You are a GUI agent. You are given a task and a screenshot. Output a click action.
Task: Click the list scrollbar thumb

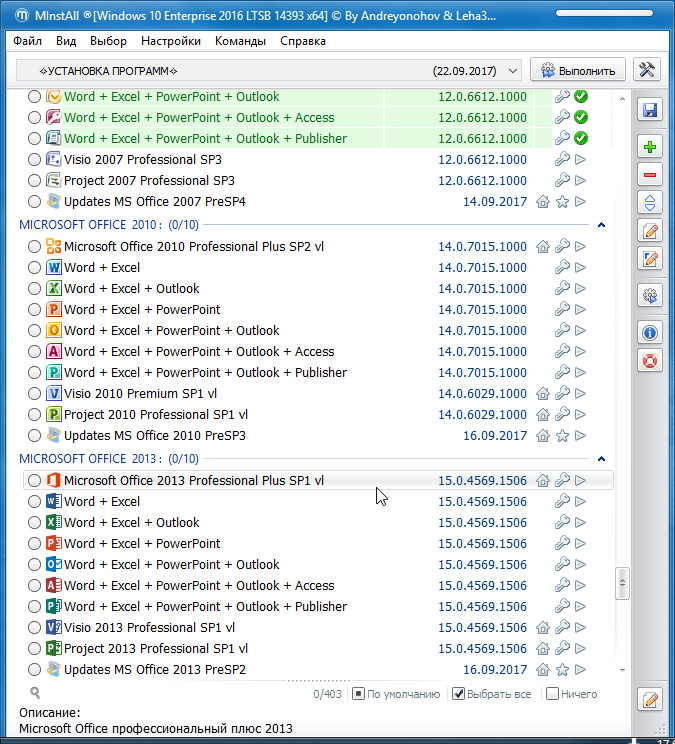pos(622,583)
